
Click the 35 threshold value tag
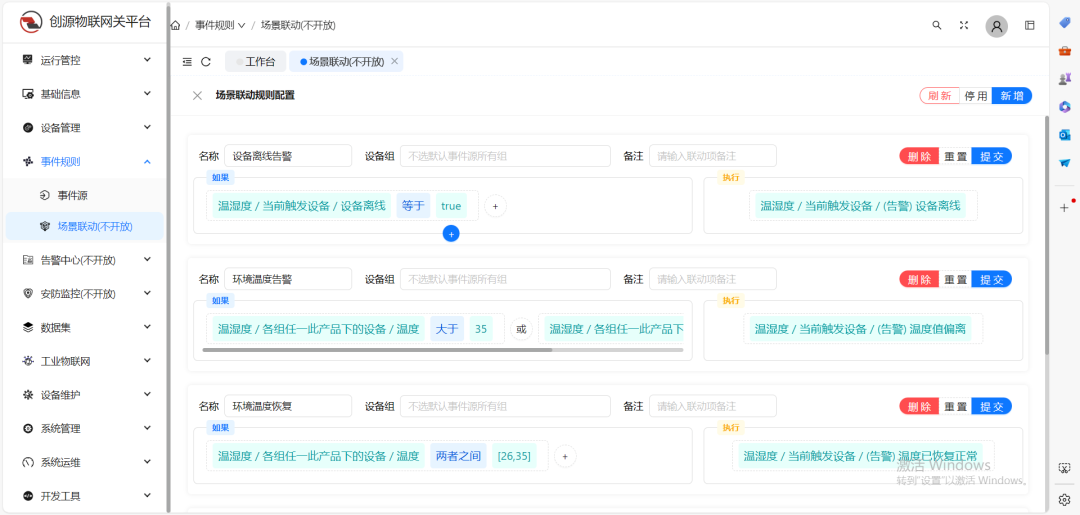481,329
